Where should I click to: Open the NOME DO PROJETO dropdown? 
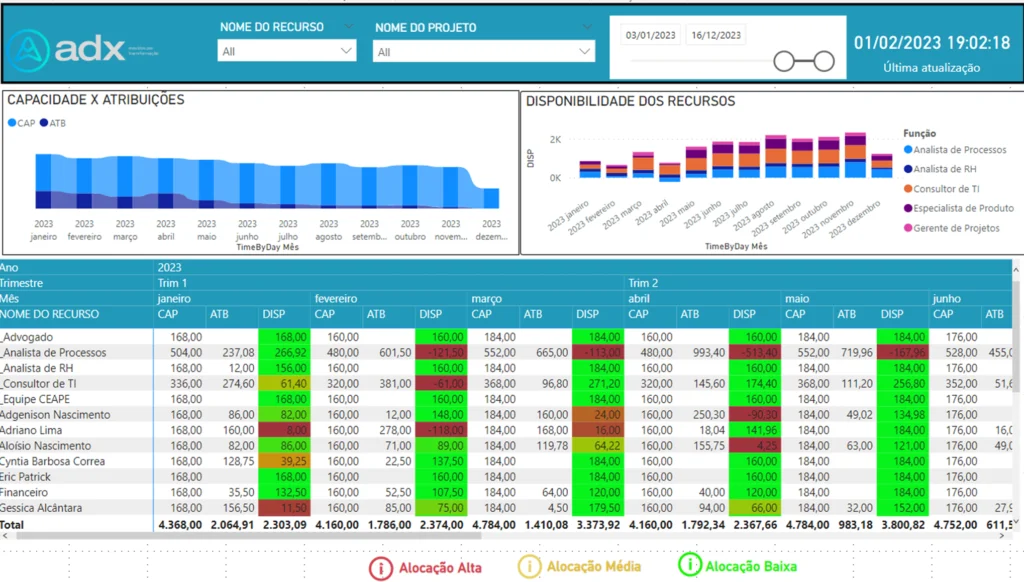tap(484, 52)
